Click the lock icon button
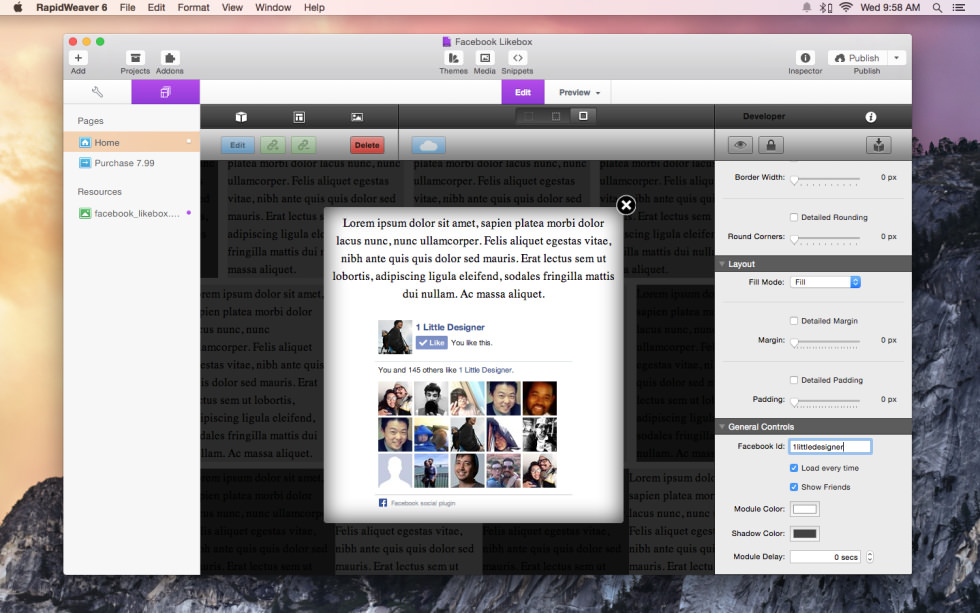This screenshot has height=613, width=980. coord(771,145)
